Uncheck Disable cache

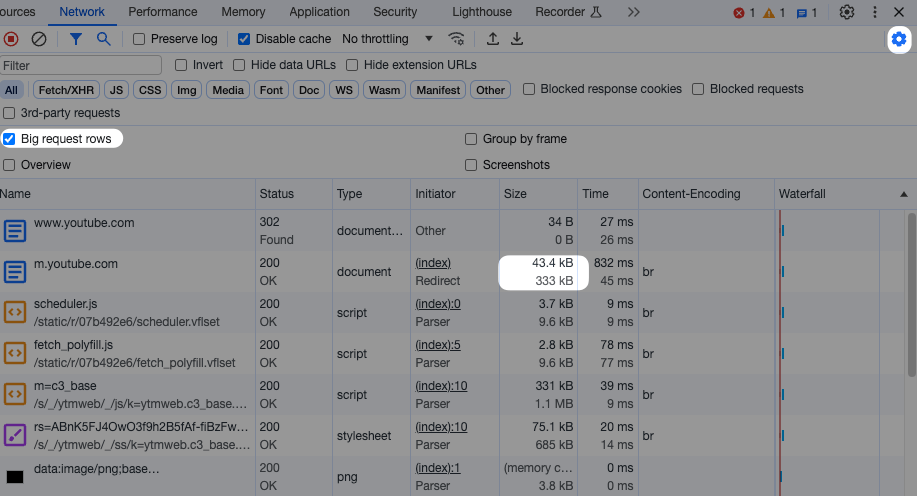coord(244,39)
